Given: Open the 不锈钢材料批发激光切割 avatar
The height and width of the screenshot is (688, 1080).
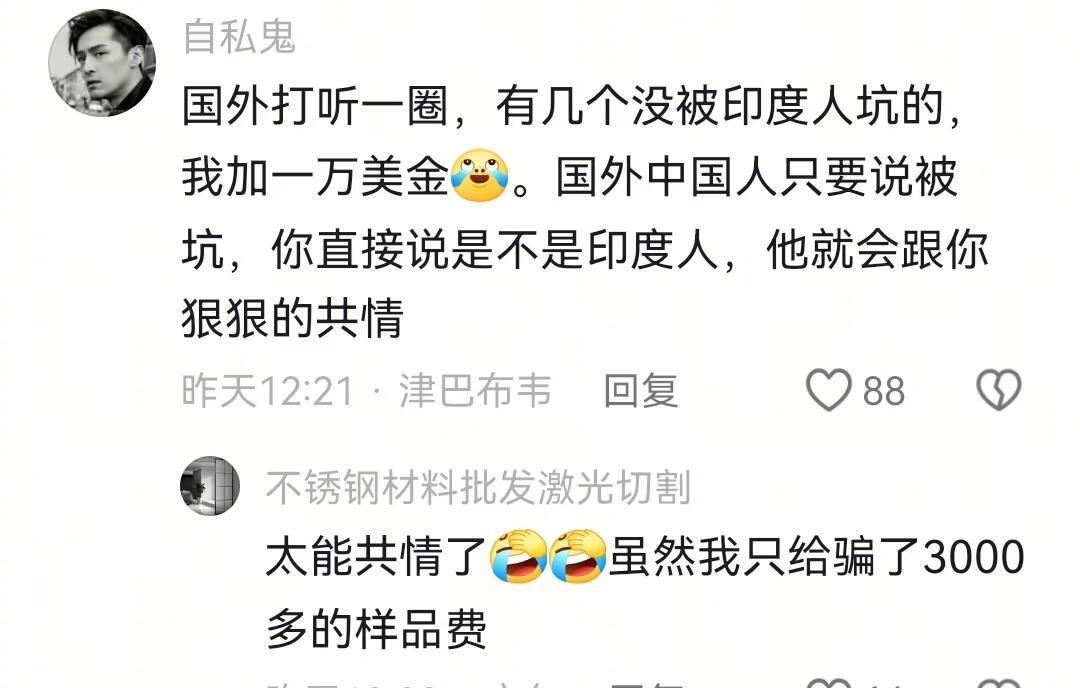Looking at the screenshot, I should (x=209, y=486).
